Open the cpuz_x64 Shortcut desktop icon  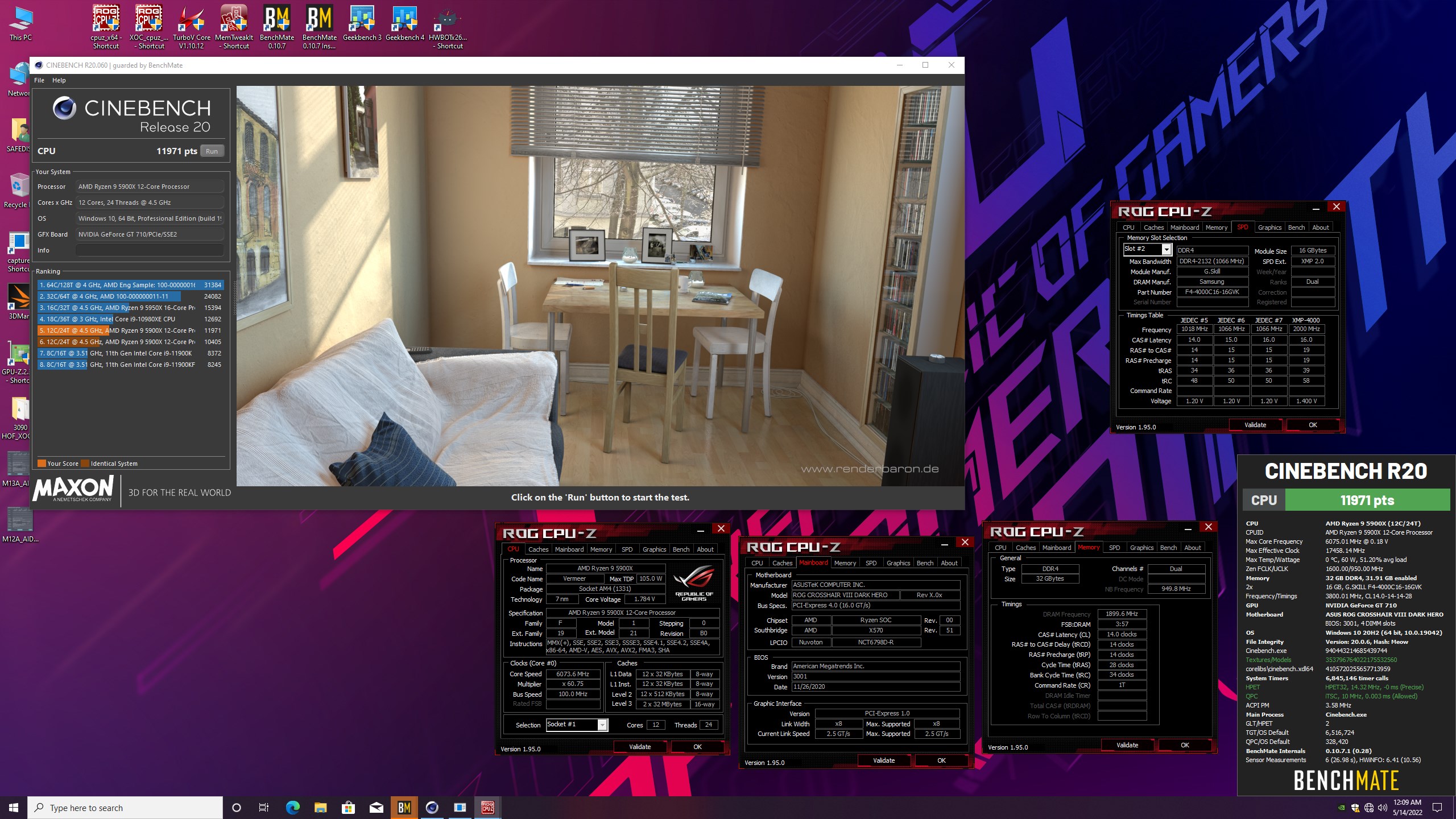coord(106,27)
